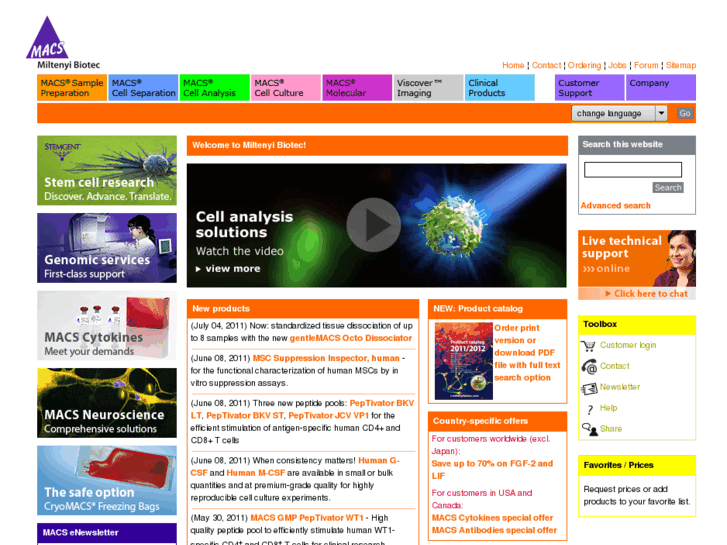Screen dimensions: 727x545
Task: Open Viscover Imaging tab
Action: (428, 88)
